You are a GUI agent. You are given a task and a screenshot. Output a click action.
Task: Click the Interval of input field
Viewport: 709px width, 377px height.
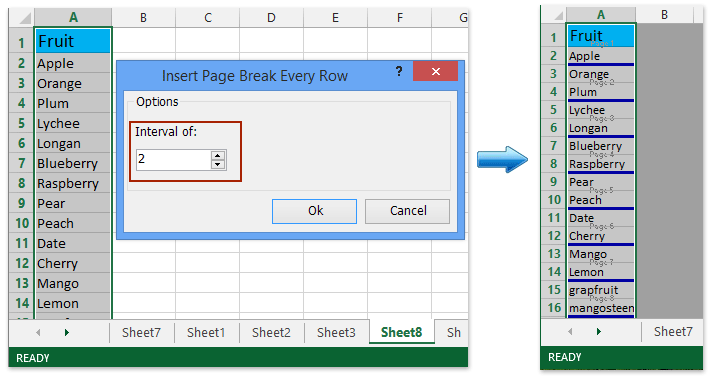pos(174,160)
